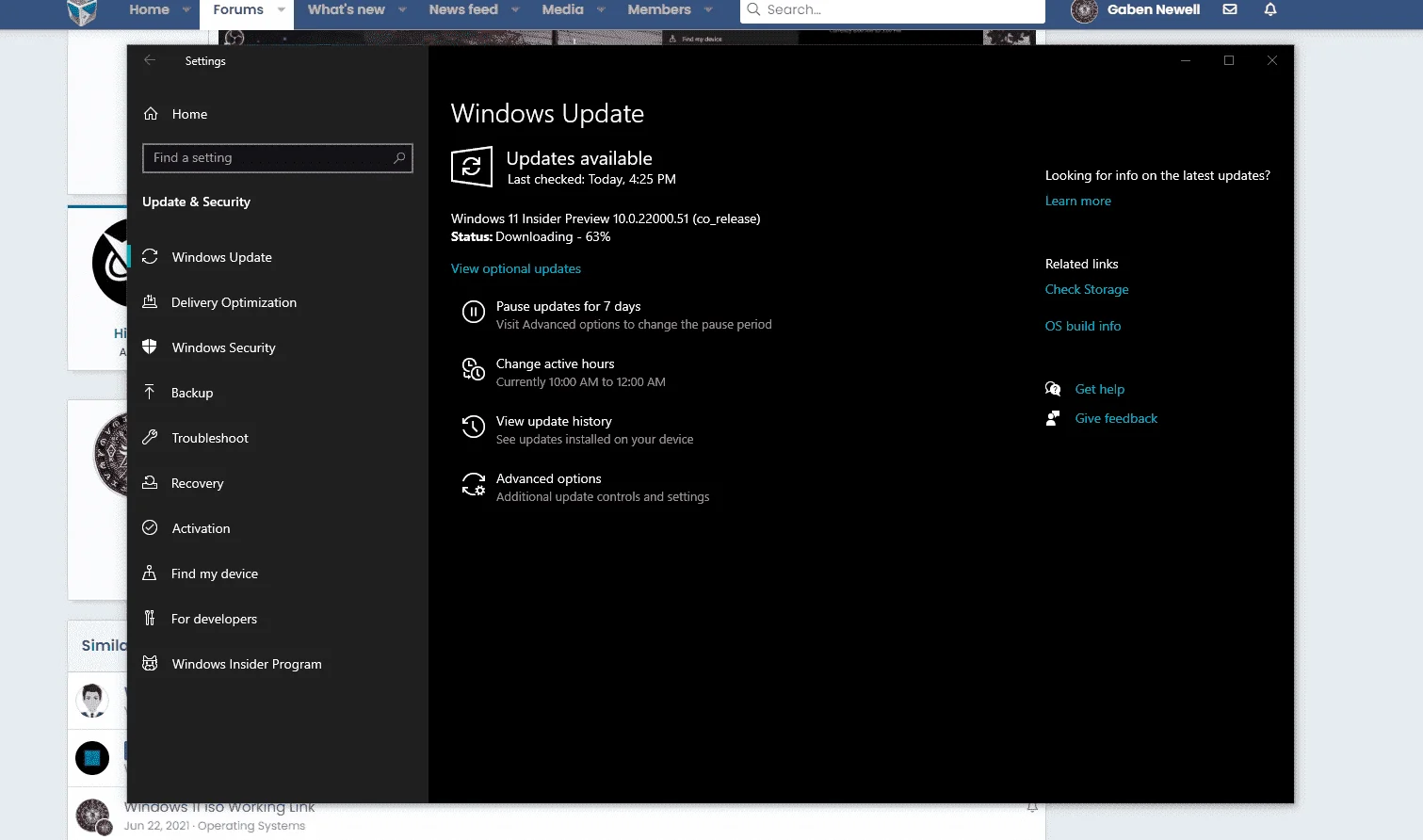Image resolution: width=1423 pixels, height=840 pixels.
Task: Click the forum site logo
Action: (x=82, y=11)
